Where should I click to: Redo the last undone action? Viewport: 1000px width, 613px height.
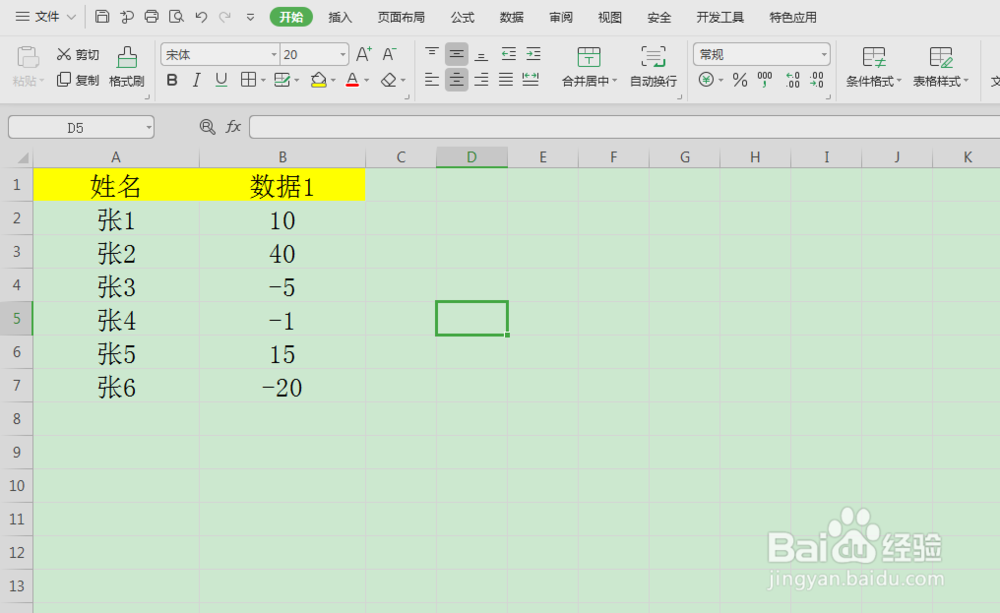[x=224, y=17]
